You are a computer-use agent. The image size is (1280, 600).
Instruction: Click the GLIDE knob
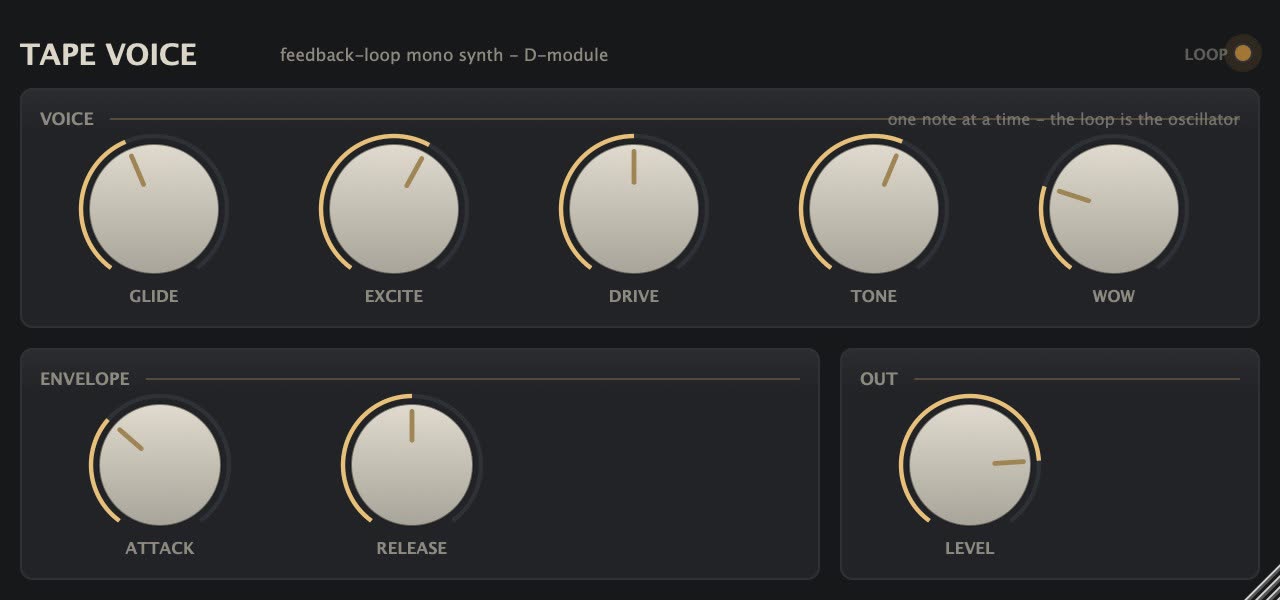point(154,209)
